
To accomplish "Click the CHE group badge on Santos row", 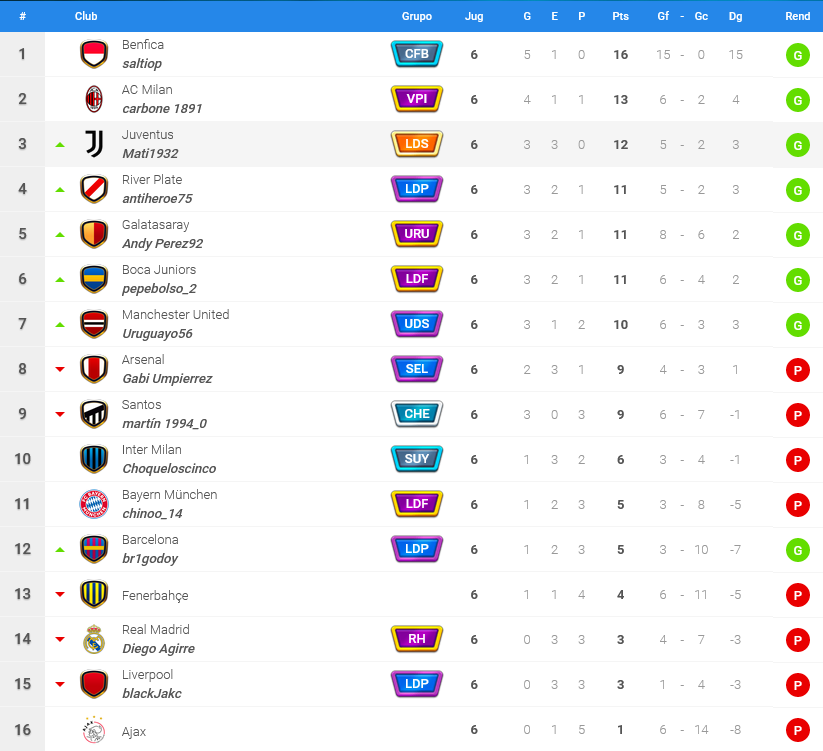I will (417, 414).
